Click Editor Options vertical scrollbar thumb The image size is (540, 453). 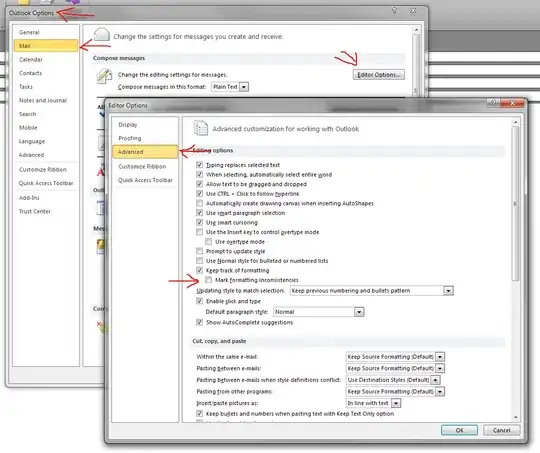coord(515,203)
